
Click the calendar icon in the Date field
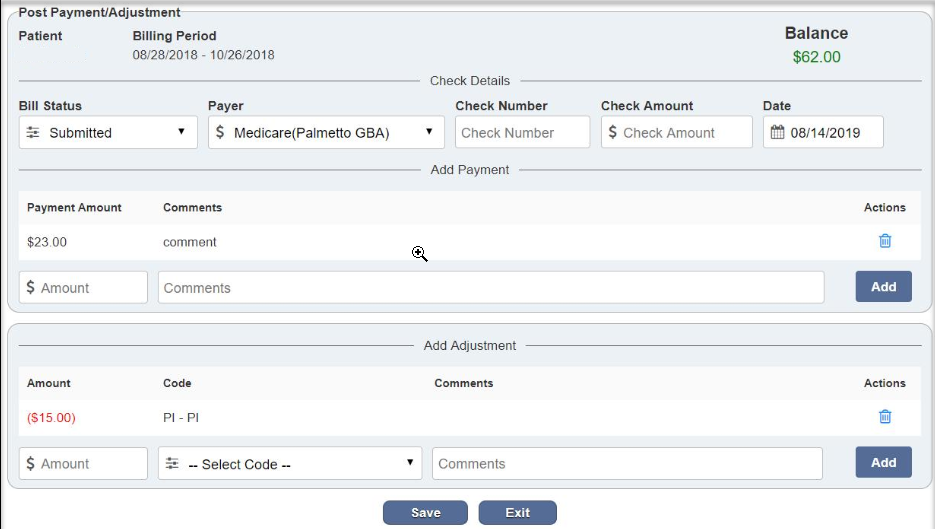777,132
